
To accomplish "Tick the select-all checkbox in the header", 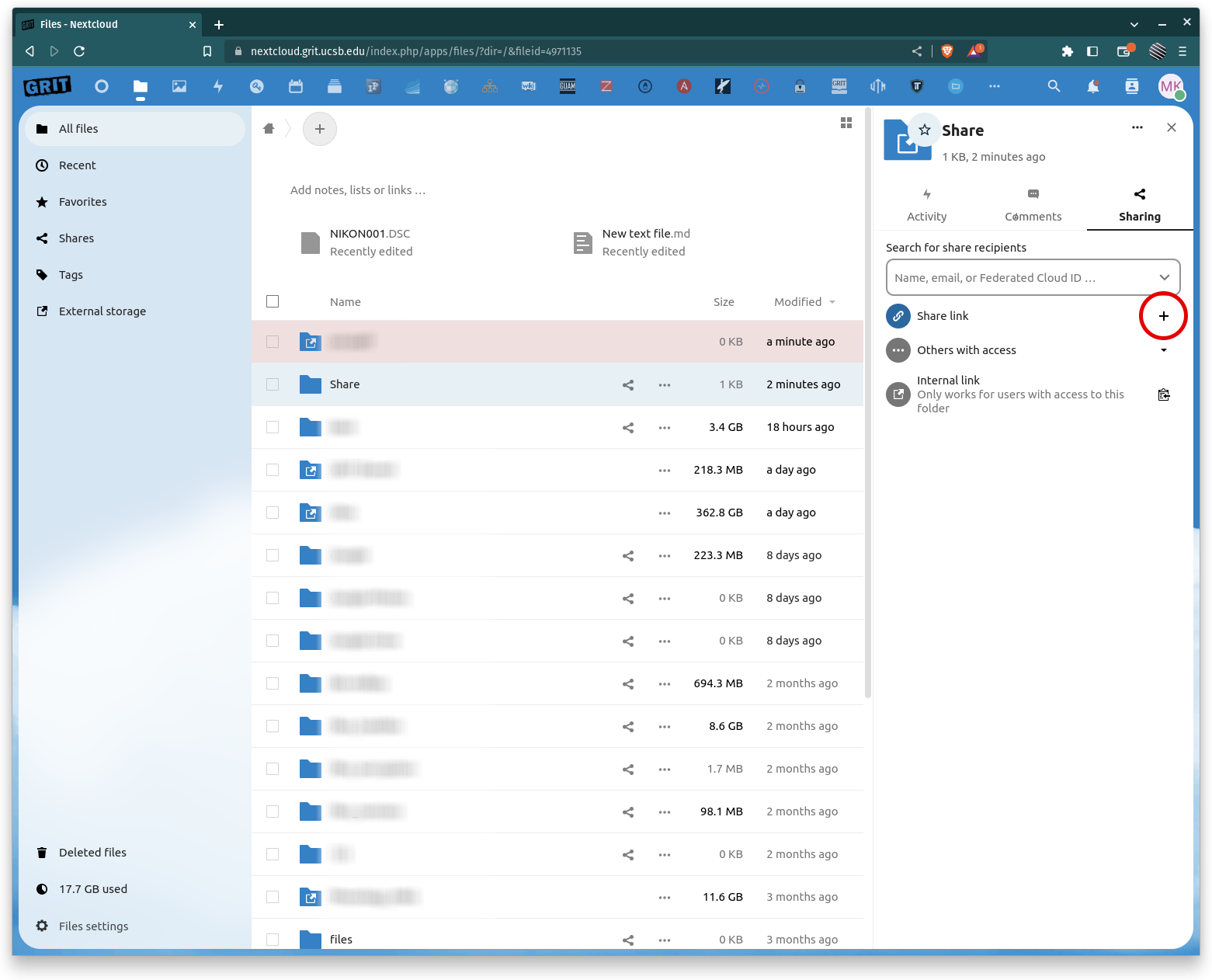I will 273,301.
